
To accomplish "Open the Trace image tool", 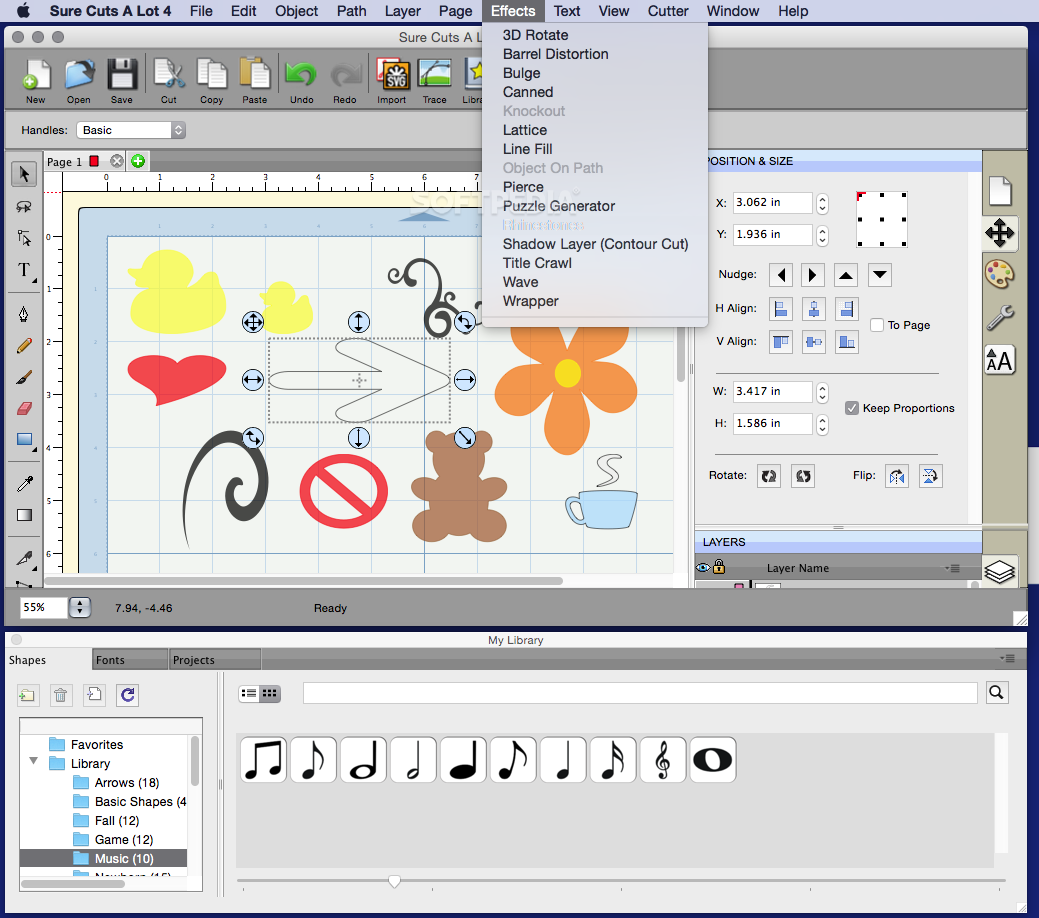I will click(435, 81).
